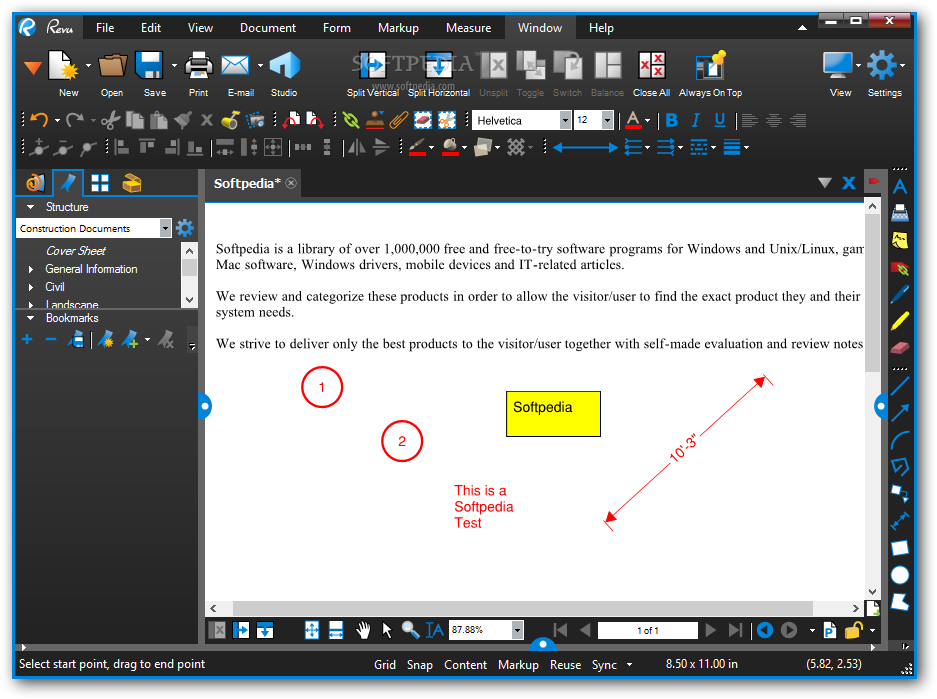This screenshot has width=937, height=699.
Task: Select the Ellipse shape tool
Action: pos(899,575)
